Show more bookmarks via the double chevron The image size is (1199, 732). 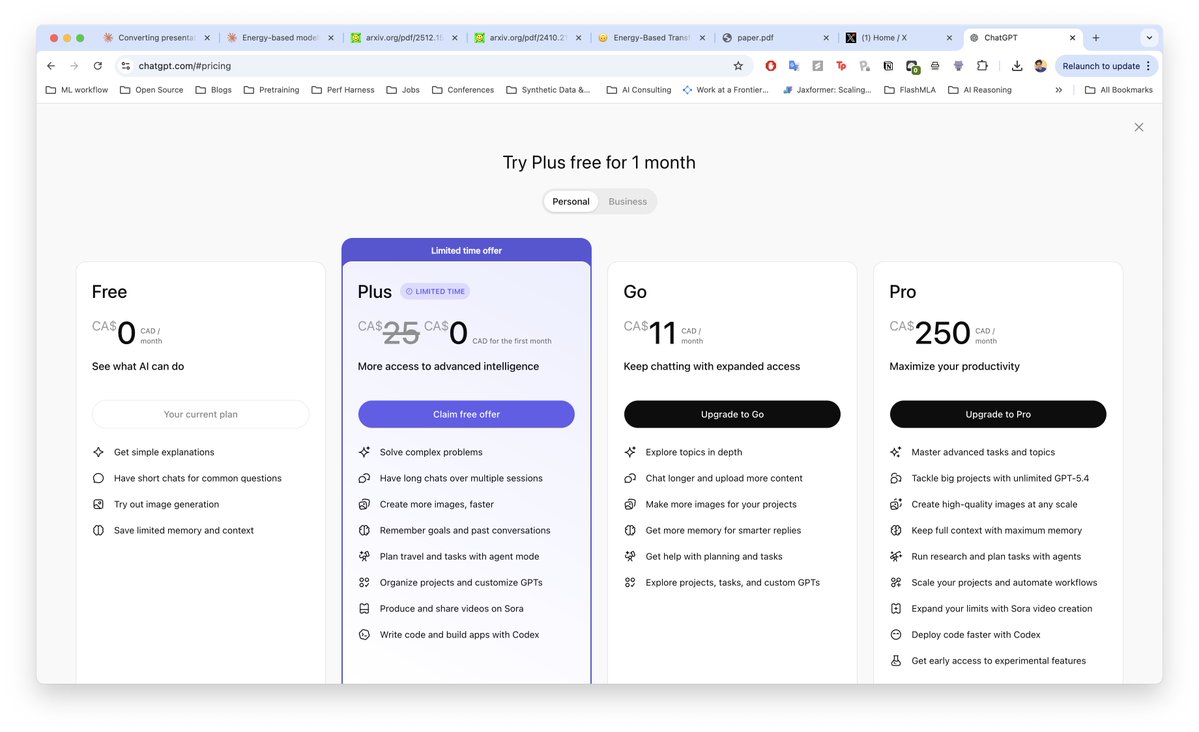[1058, 89]
